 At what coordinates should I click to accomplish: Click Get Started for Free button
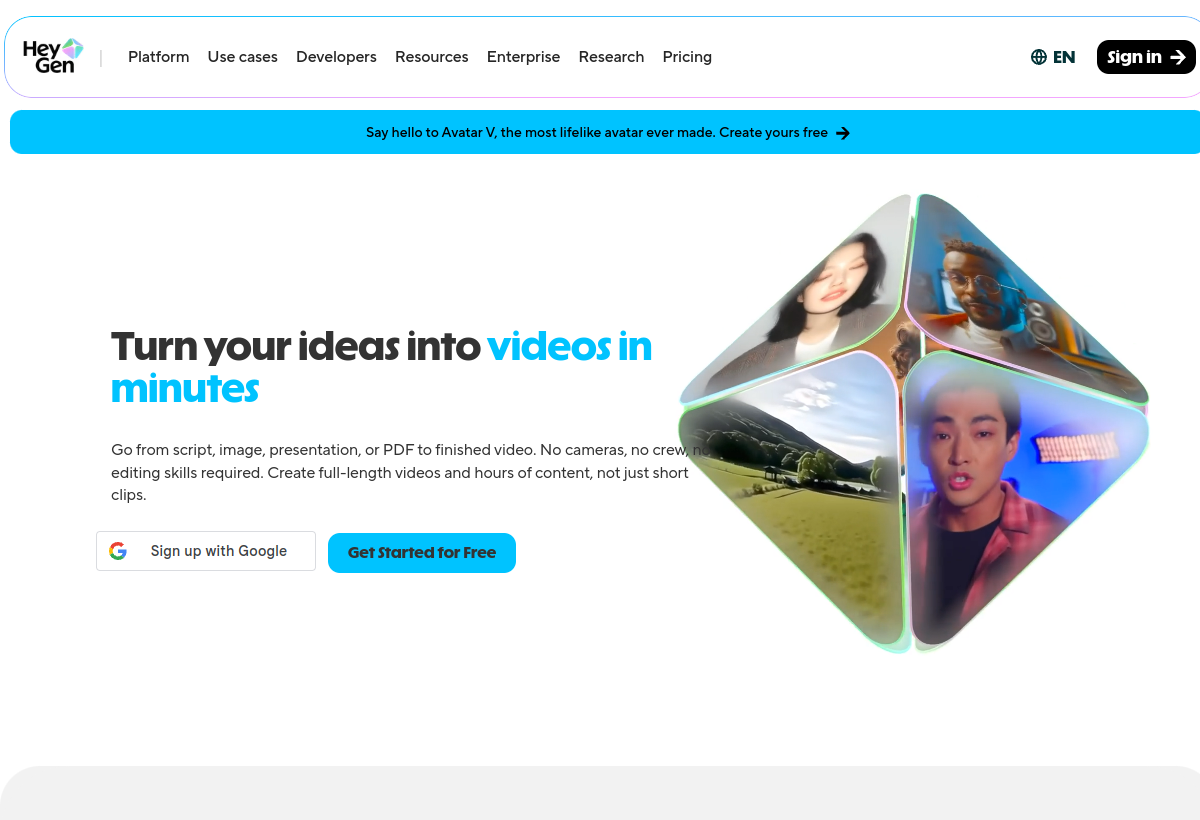(422, 553)
